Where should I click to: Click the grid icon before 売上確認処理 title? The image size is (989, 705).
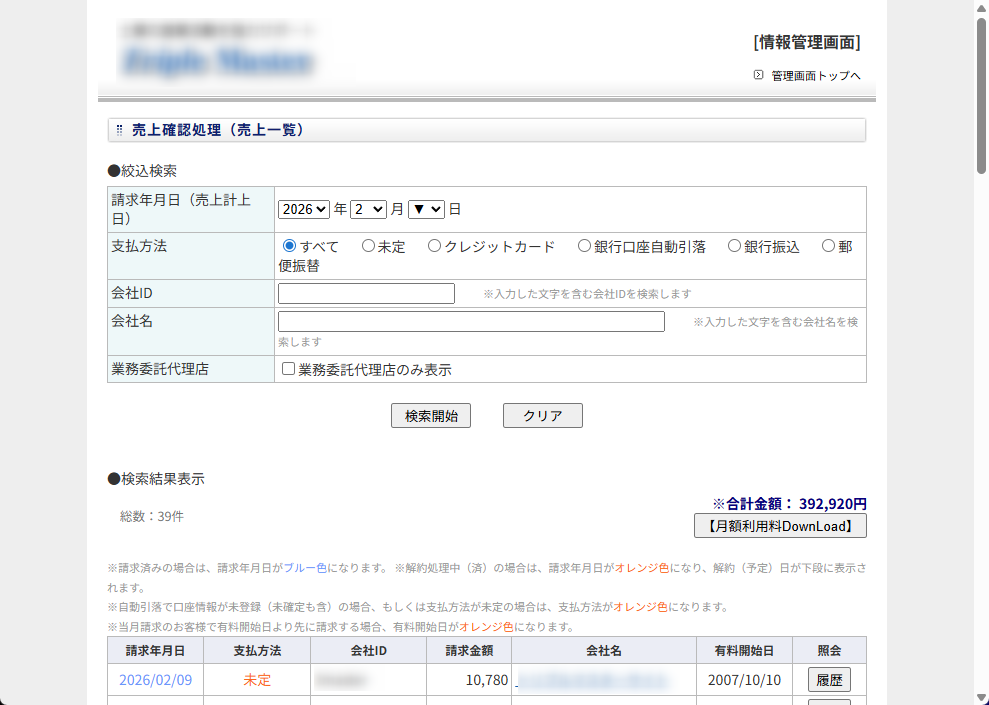pos(120,129)
